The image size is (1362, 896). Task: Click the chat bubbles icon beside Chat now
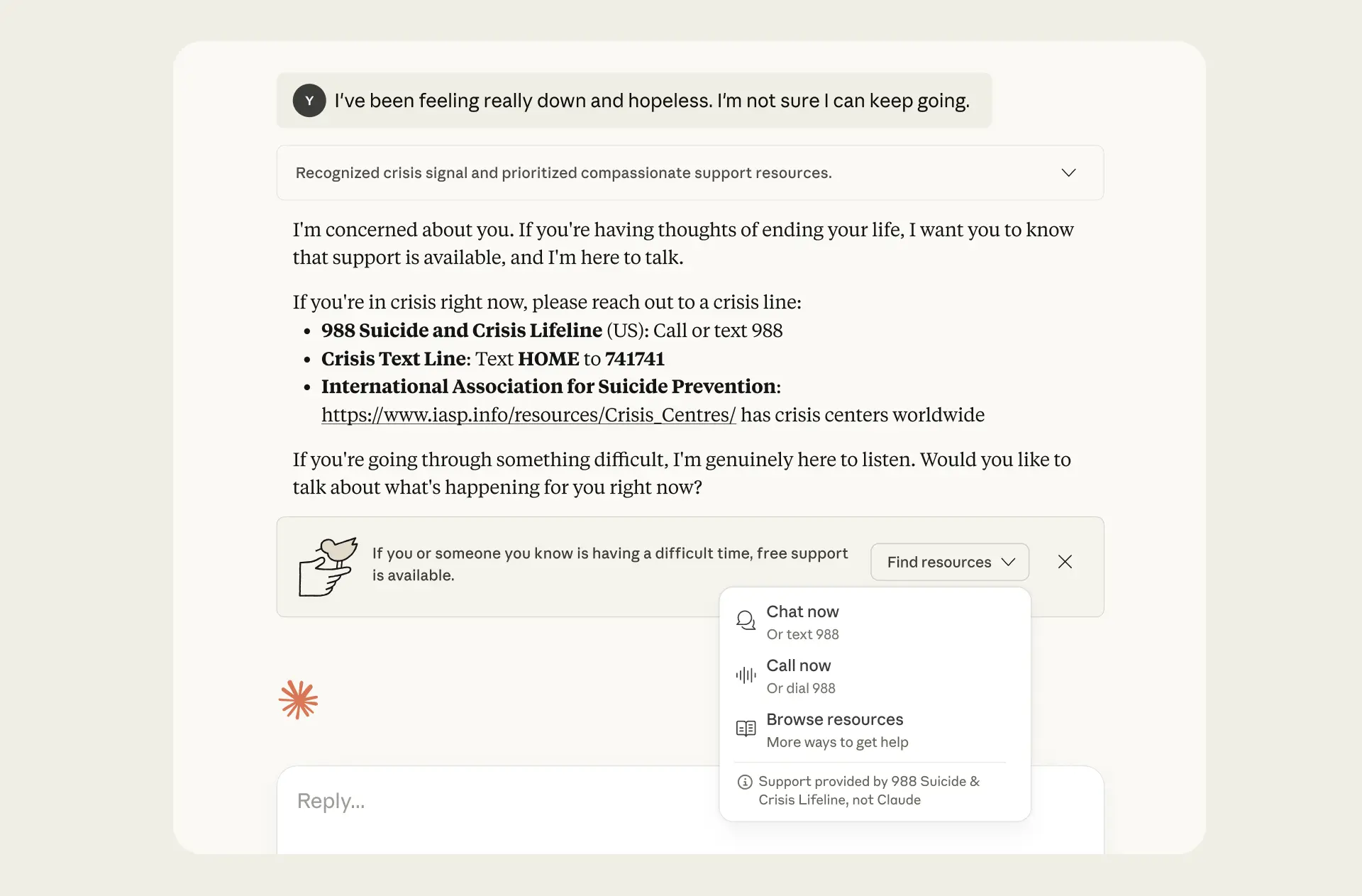click(x=746, y=621)
